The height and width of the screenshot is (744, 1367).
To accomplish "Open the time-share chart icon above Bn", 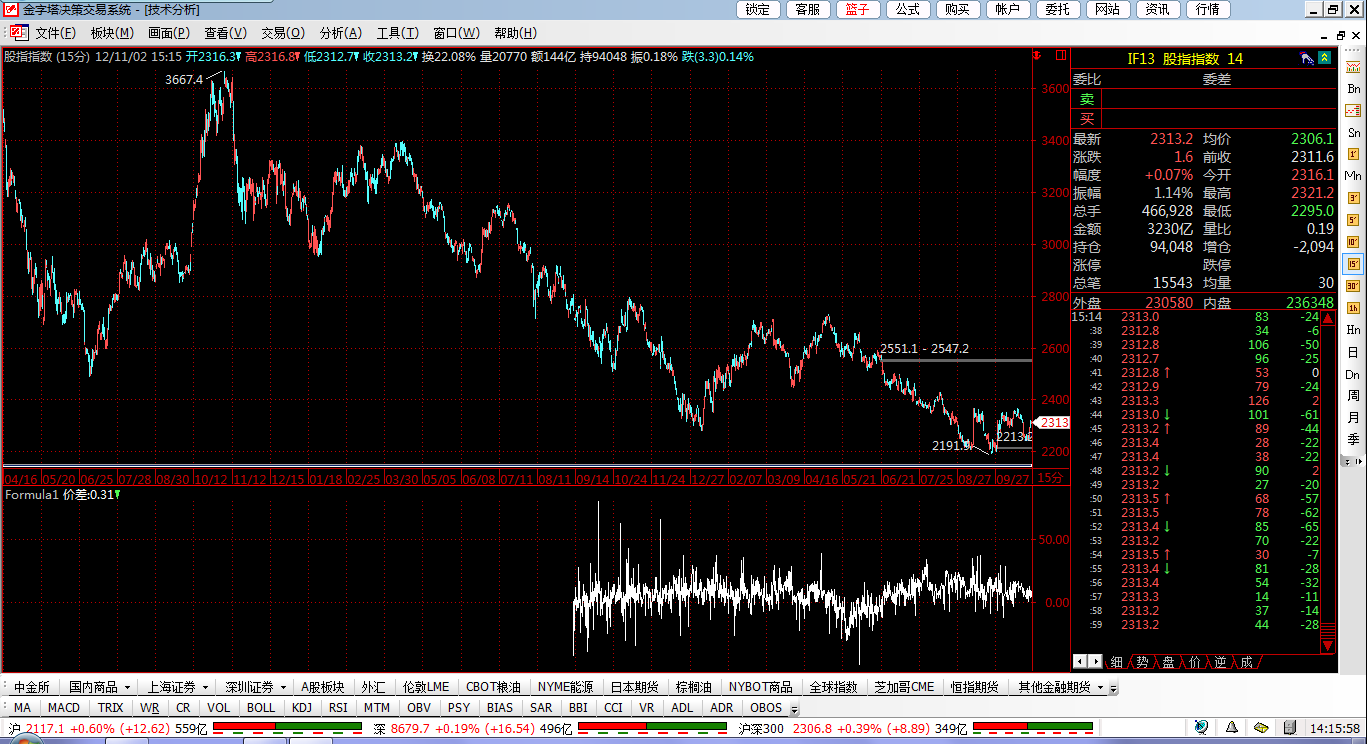I will [x=1353, y=67].
